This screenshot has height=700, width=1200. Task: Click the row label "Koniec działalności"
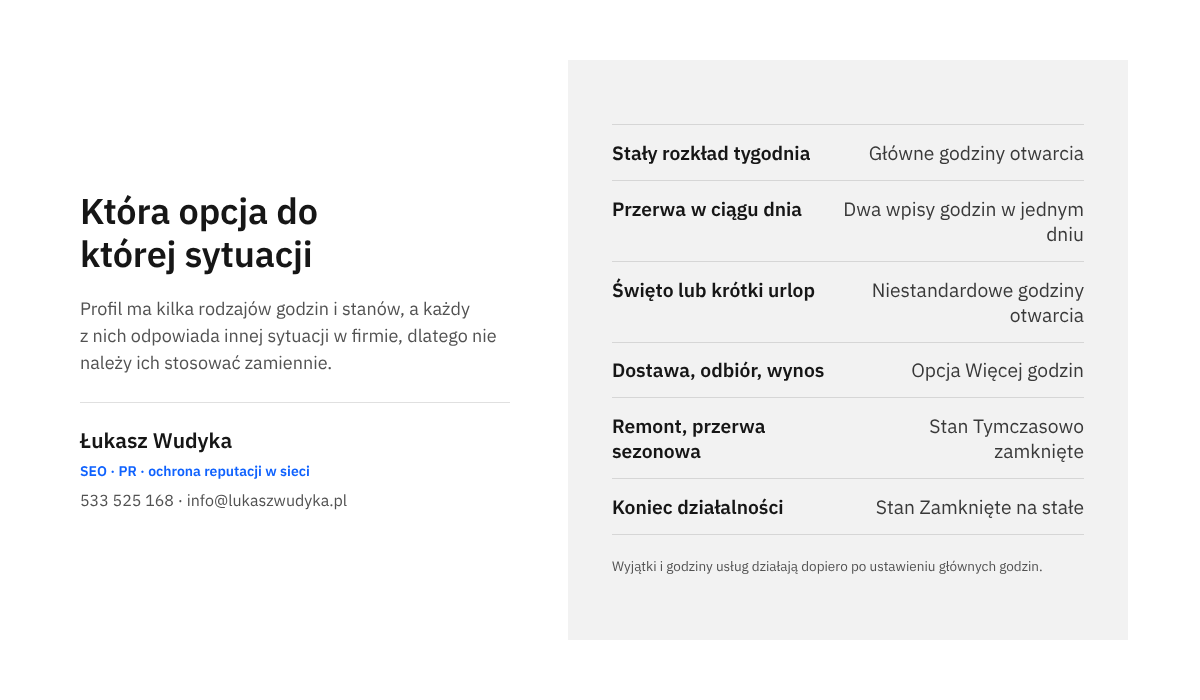(x=698, y=507)
